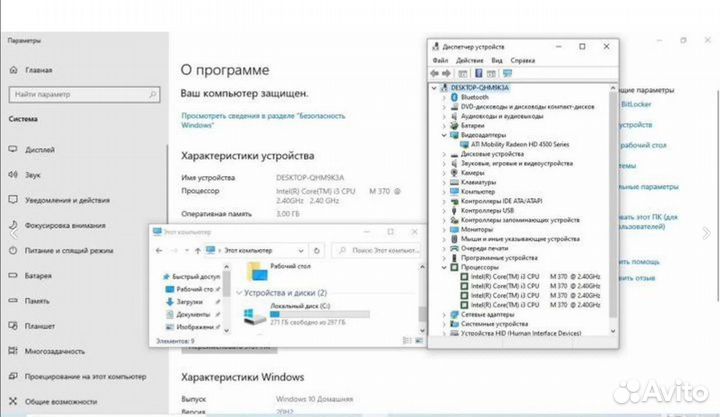This screenshot has height=417, width=720.
Task: Collapse the Видеоадаптеры category chevron
Action: coord(444,135)
